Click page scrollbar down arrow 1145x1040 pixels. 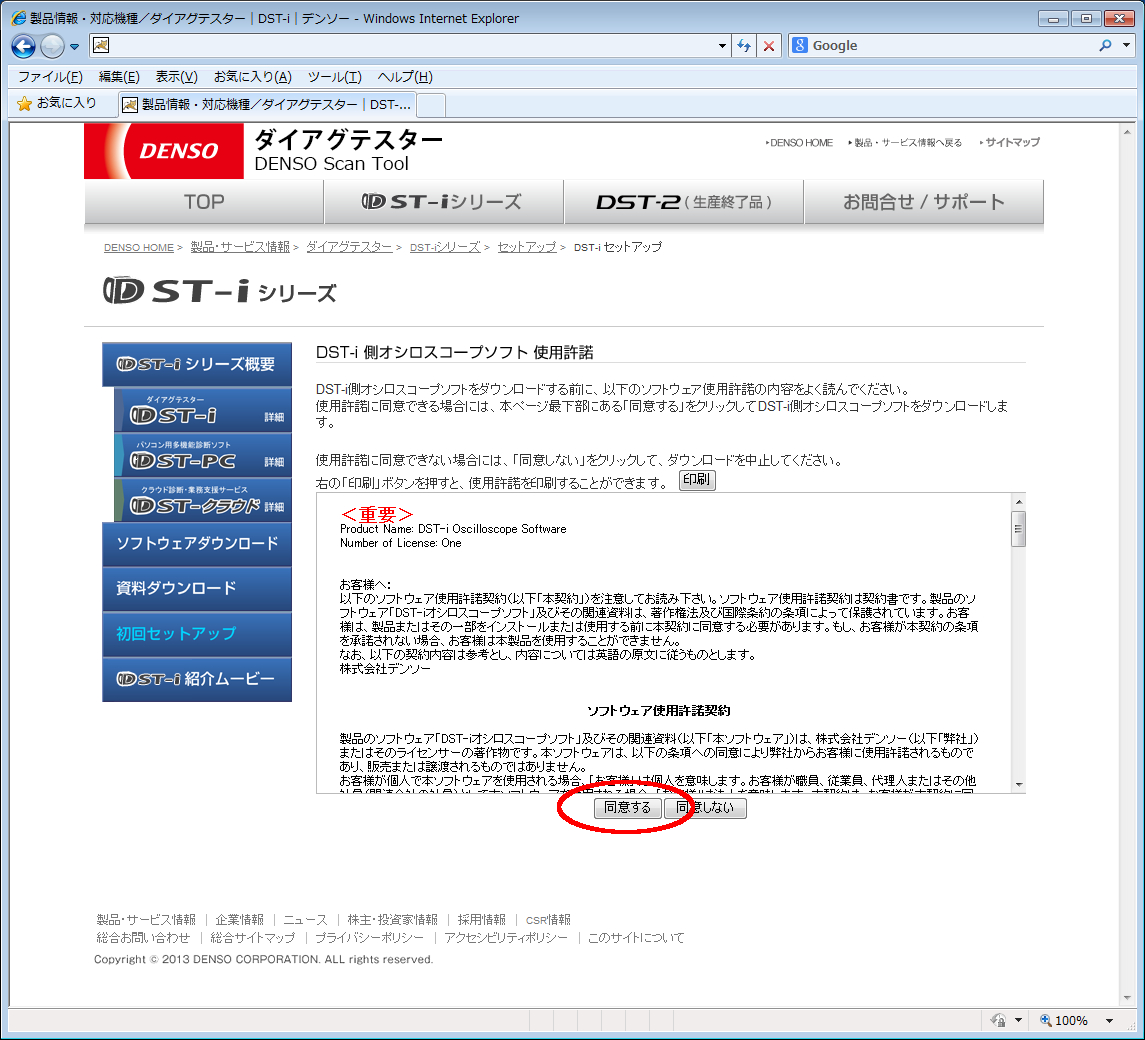1127,998
